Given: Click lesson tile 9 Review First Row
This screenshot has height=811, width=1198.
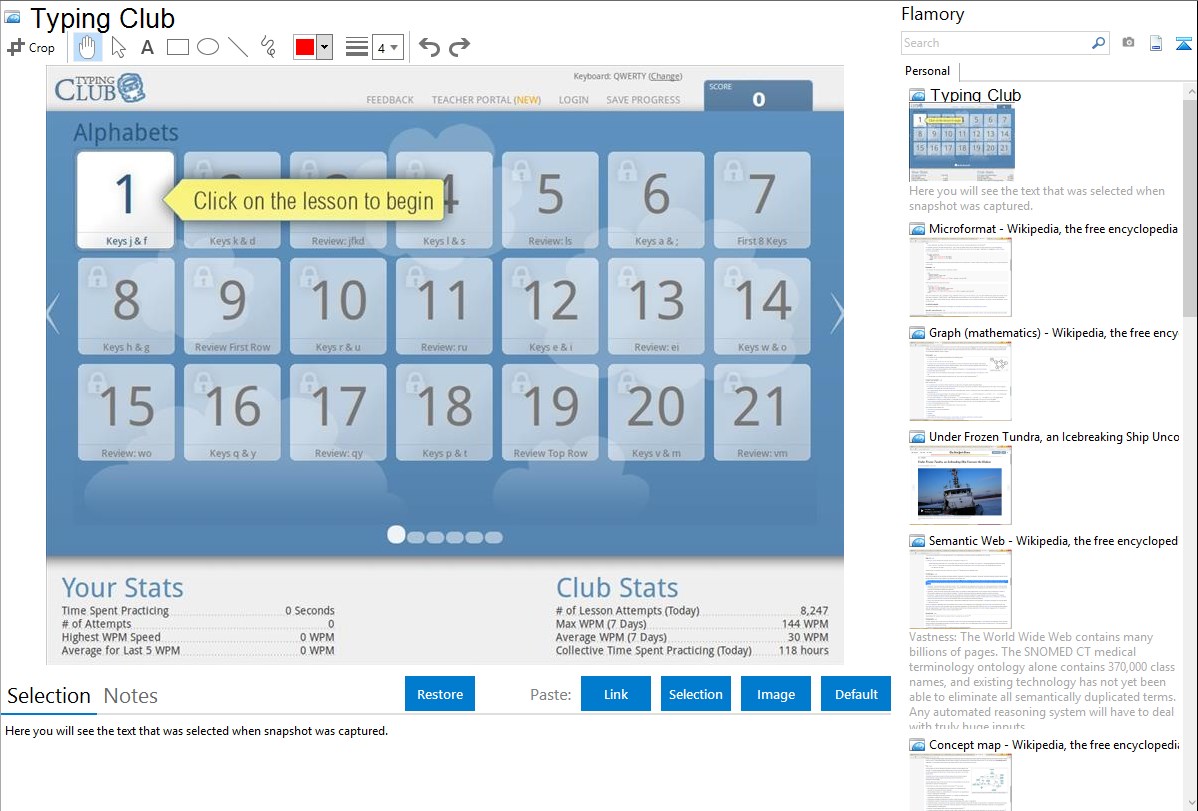Looking at the screenshot, I should point(232,307).
